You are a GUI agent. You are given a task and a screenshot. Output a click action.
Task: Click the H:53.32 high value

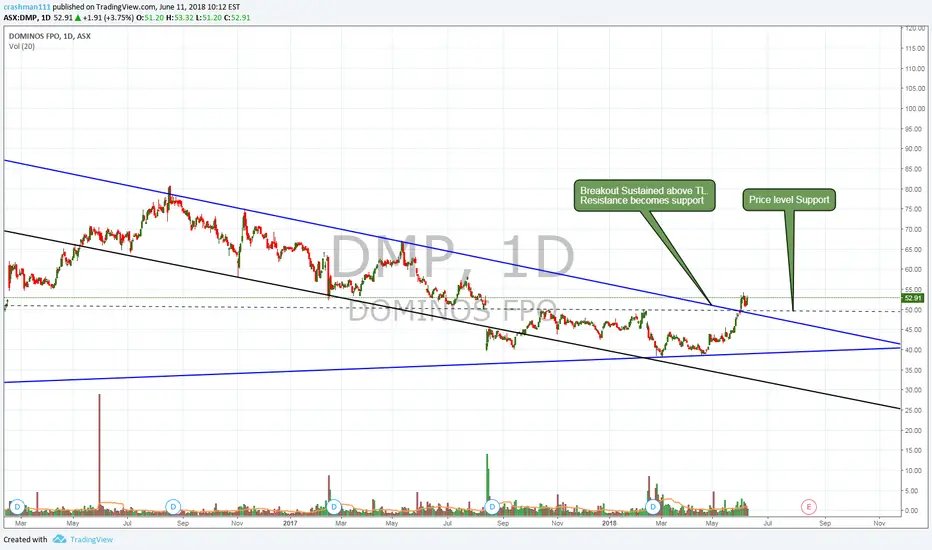click(180, 18)
